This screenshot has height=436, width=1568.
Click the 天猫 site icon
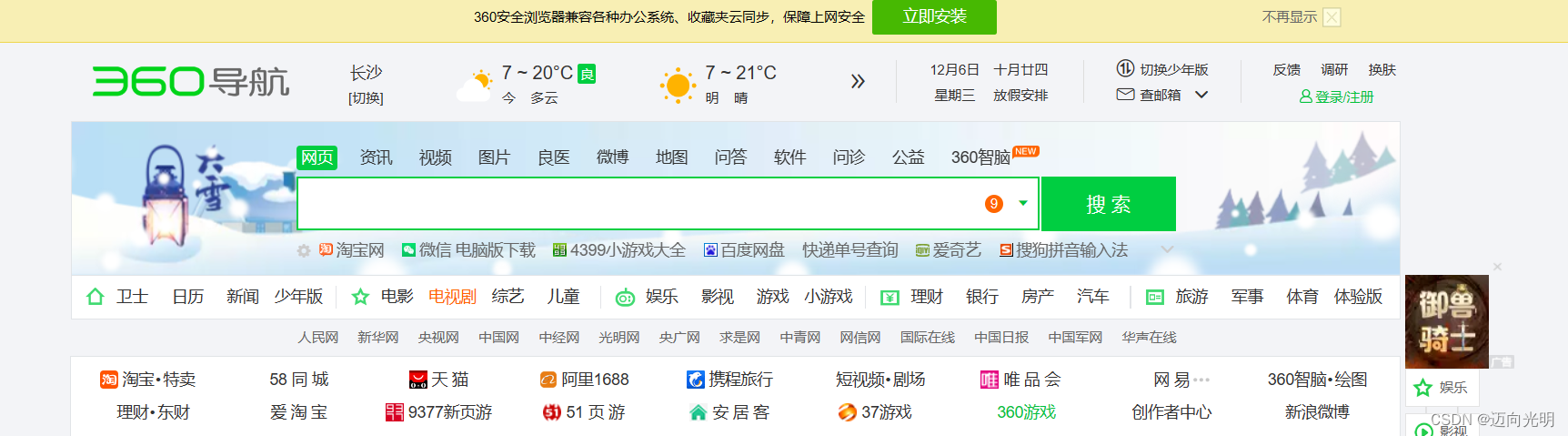[x=418, y=380]
